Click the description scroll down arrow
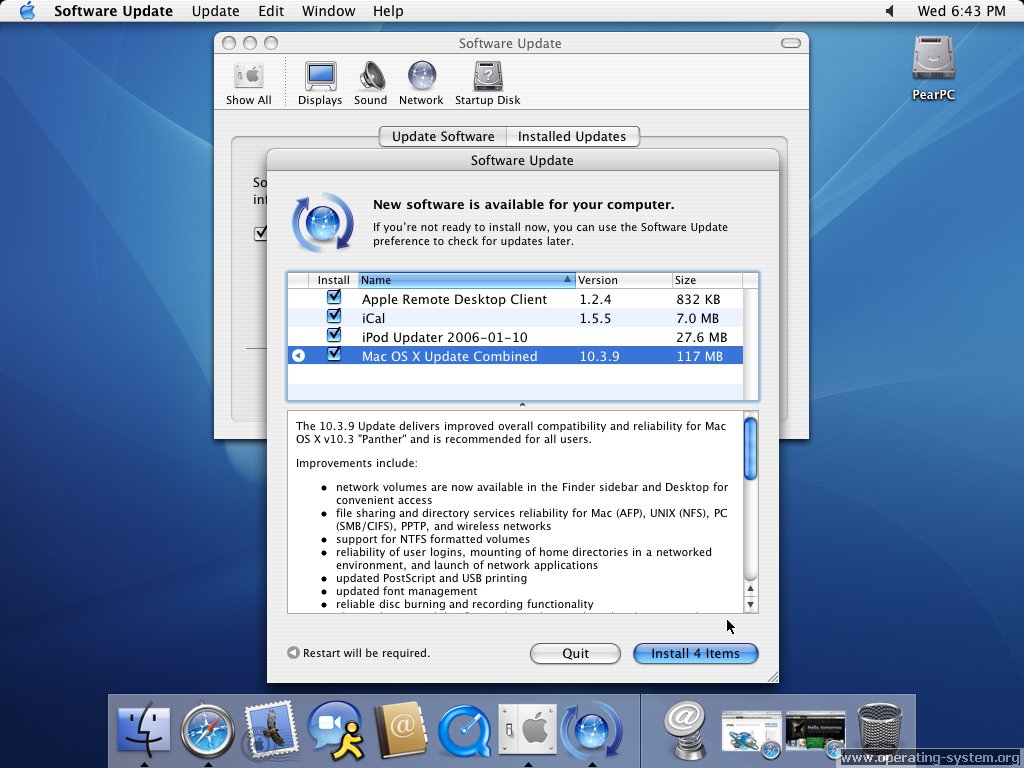1024x768 pixels. click(x=750, y=604)
